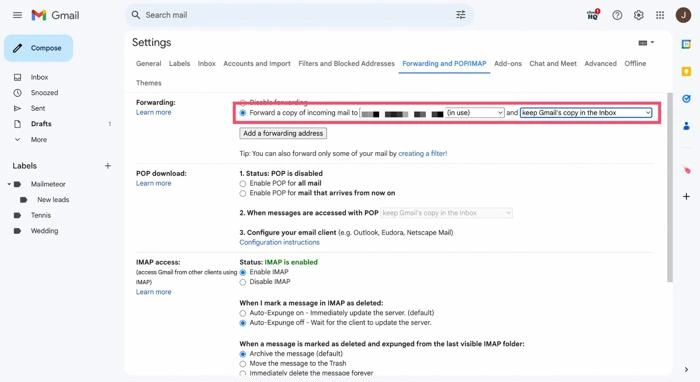Open Learn more under IMAP access

[x=154, y=292]
